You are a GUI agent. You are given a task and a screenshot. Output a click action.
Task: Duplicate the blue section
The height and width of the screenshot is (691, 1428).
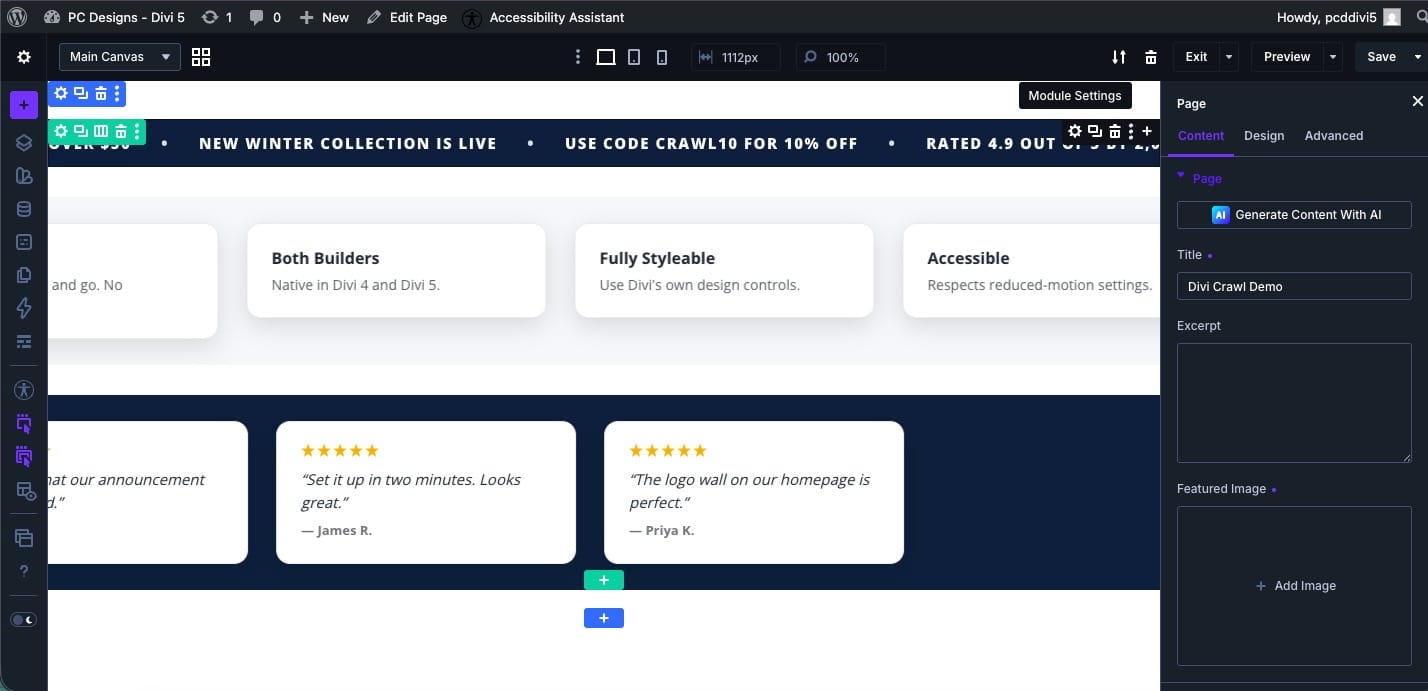click(81, 93)
